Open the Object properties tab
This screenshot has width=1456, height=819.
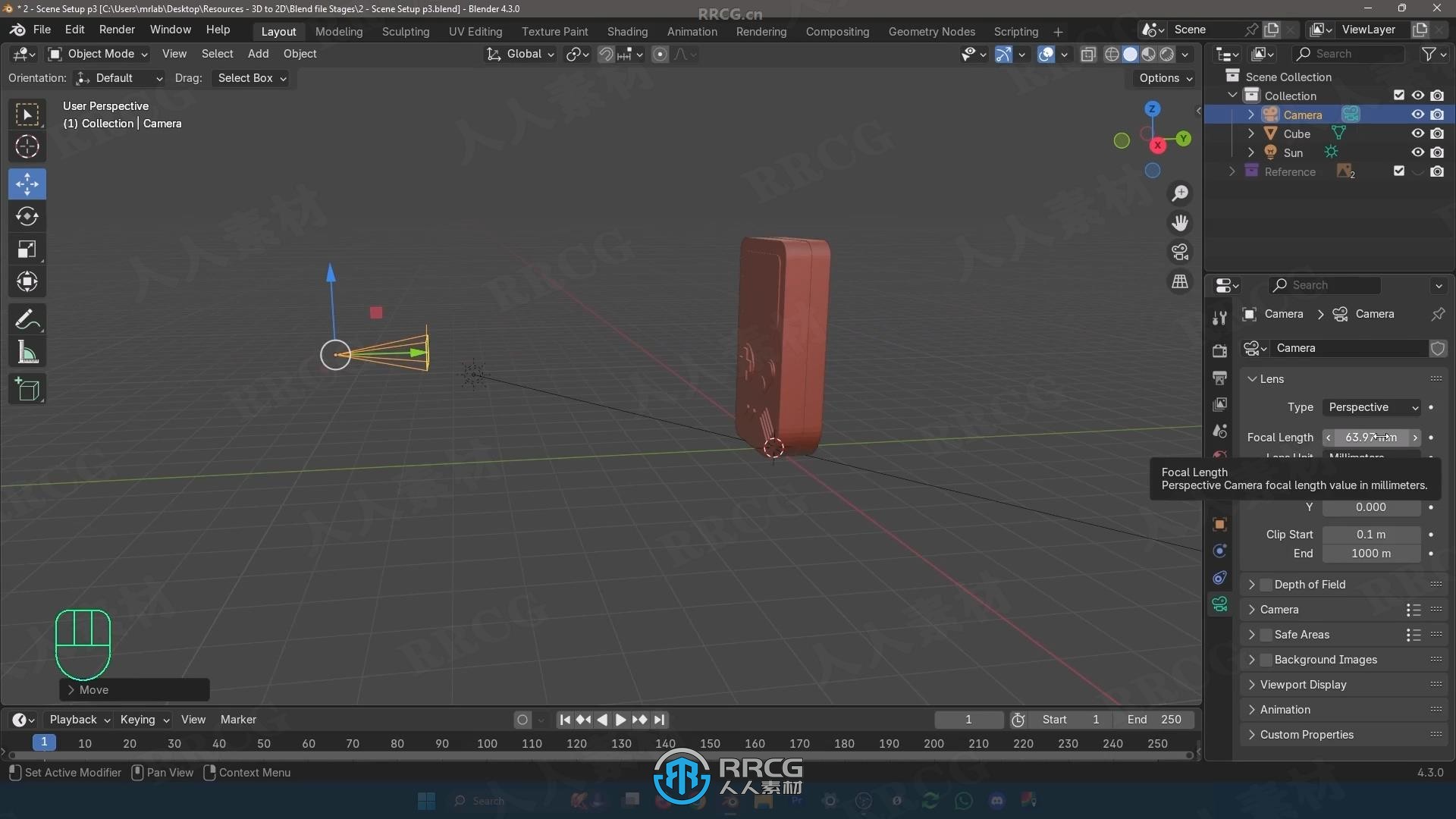coord(1219,525)
